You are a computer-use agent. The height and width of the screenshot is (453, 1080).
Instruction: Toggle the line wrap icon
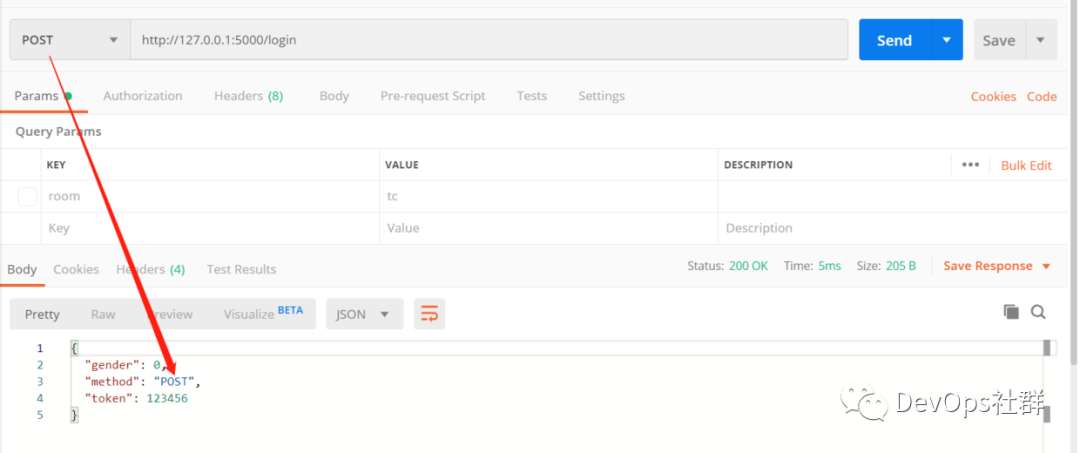pyautogui.click(x=429, y=314)
